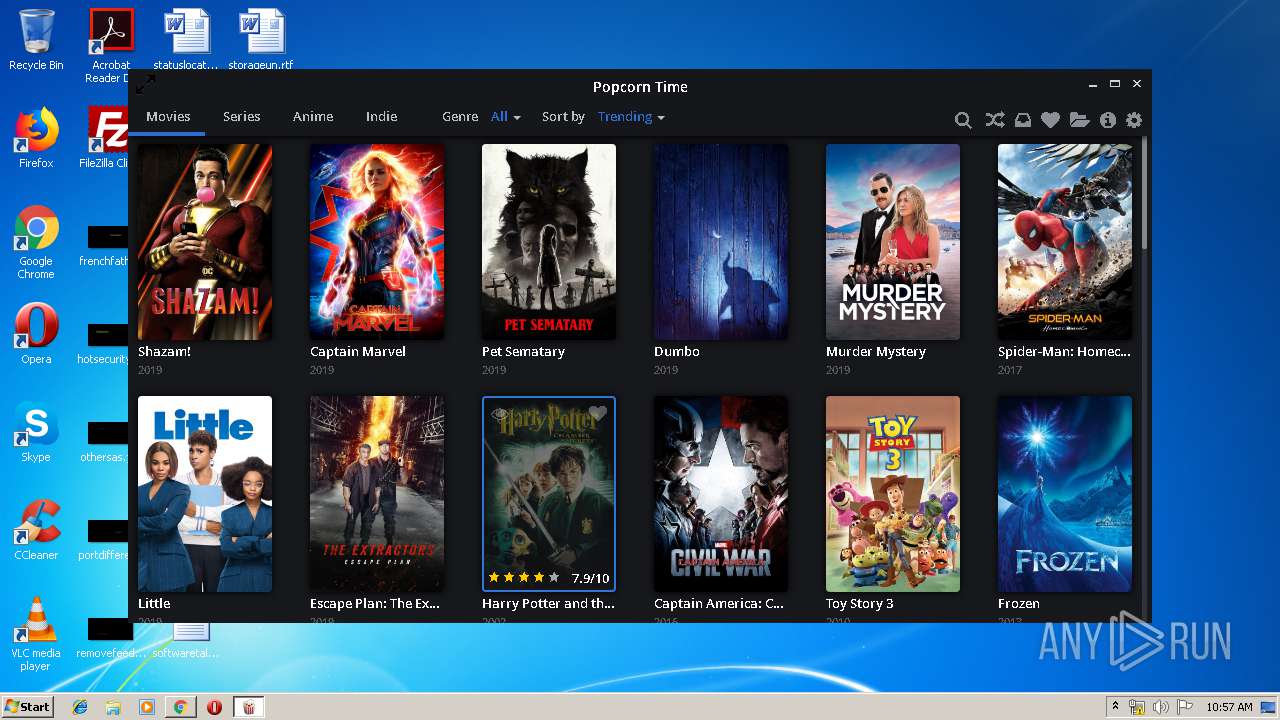Click the Popcorn Time taskbar button
1280x720 pixels.
249,707
